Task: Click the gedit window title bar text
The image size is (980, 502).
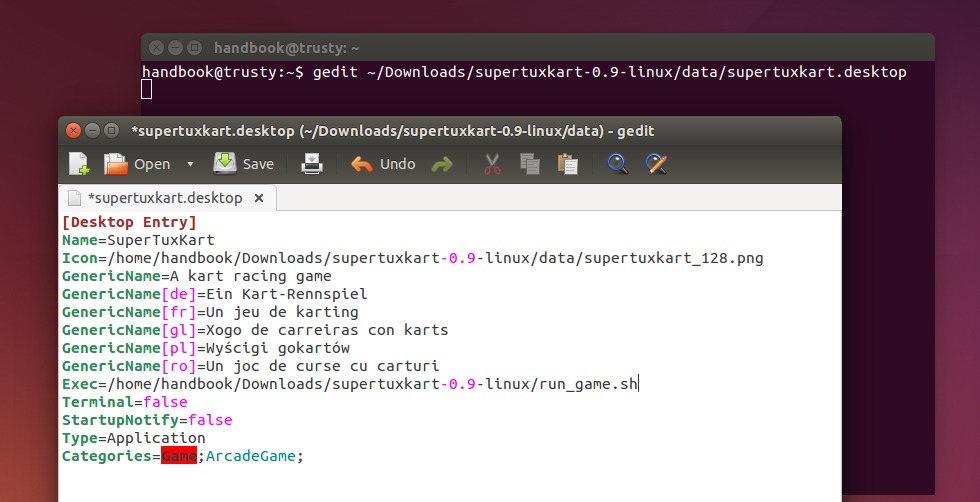Action: 393,131
